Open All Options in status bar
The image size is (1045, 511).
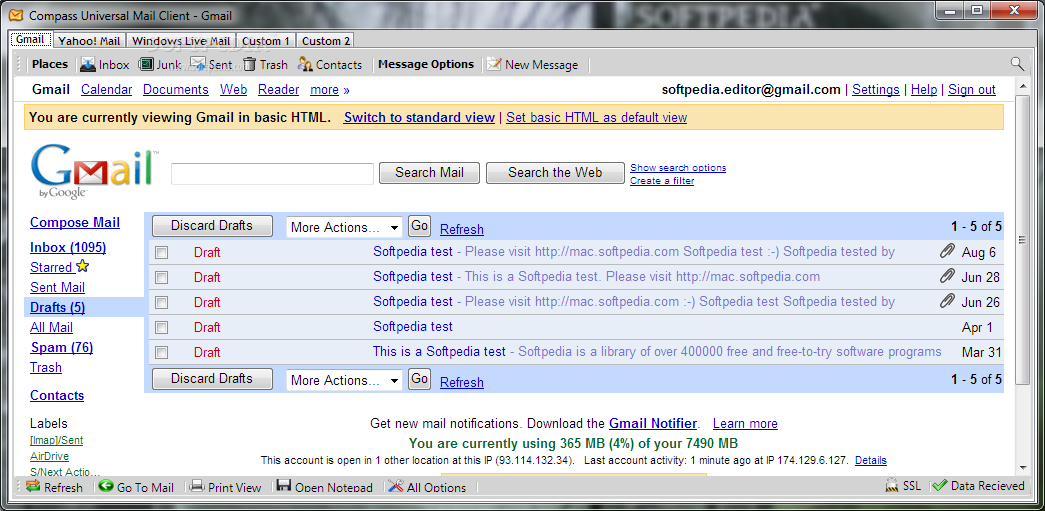(x=427, y=487)
